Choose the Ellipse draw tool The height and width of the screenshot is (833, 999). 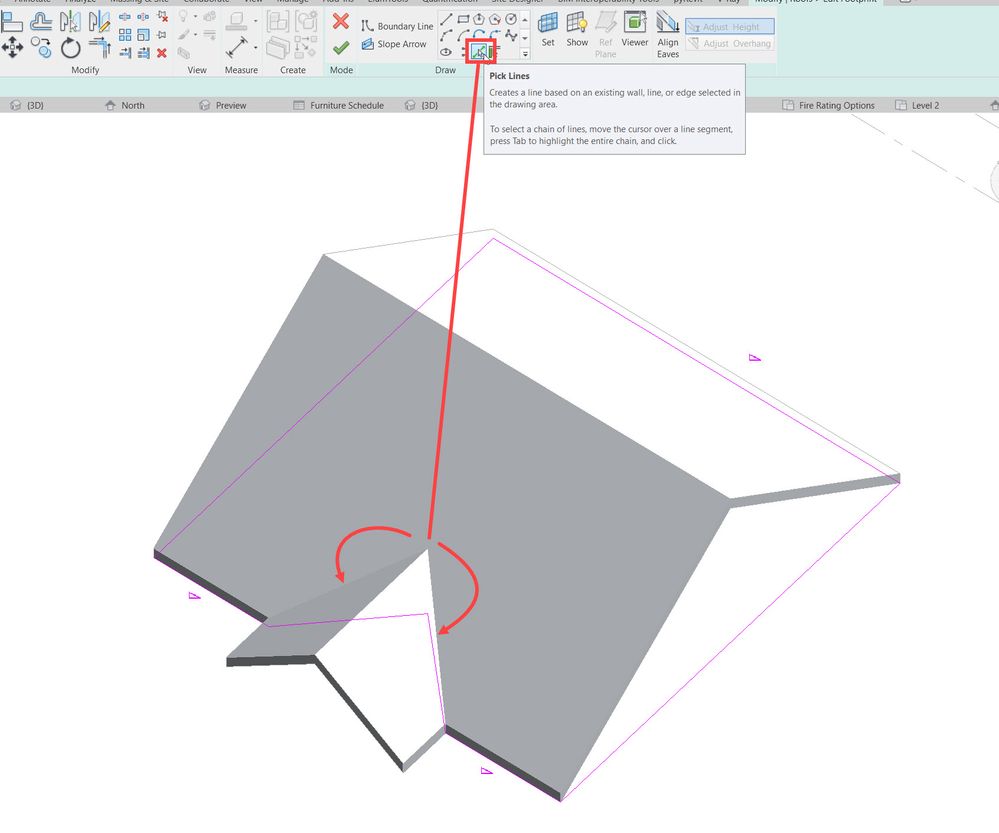click(x=447, y=52)
